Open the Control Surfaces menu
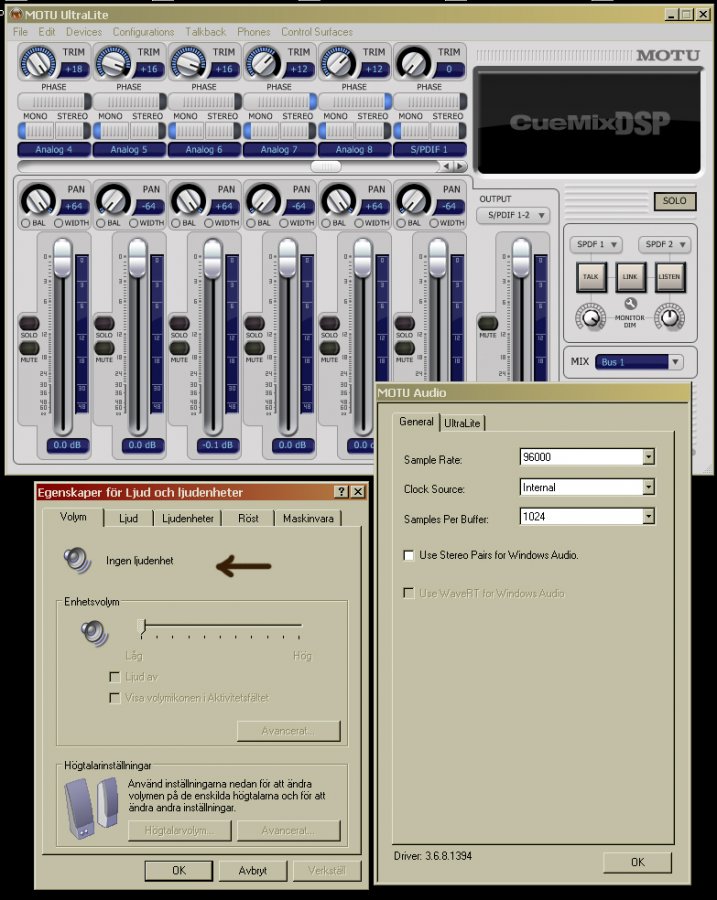Viewport: 717px width, 900px height. [x=317, y=32]
